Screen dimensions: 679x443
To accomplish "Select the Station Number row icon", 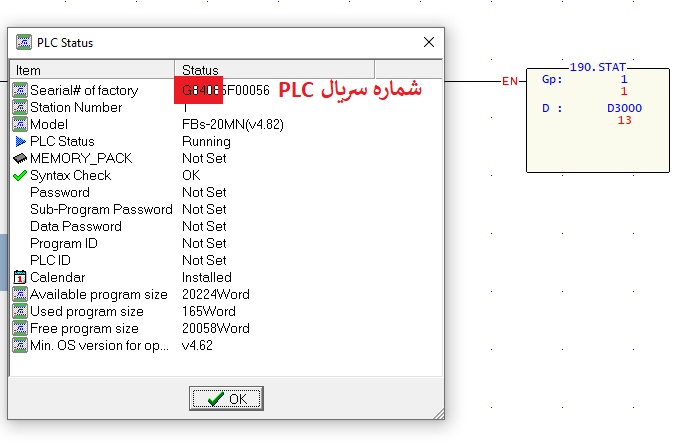I will click(20, 107).
